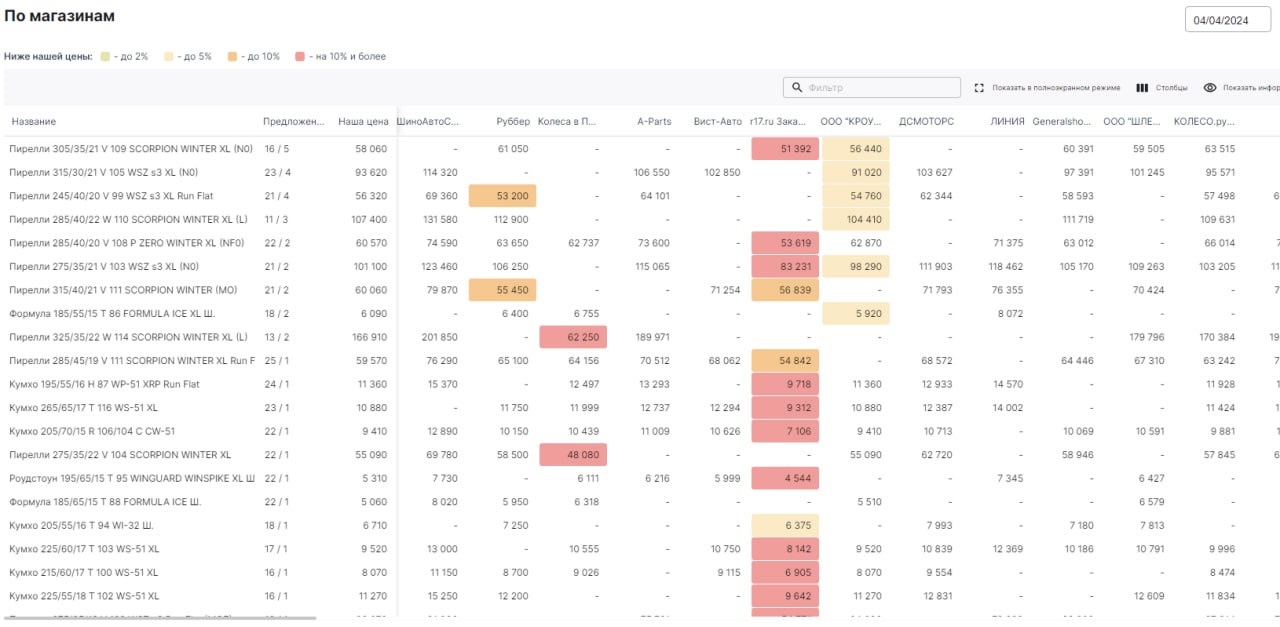Select the red cell 83 231
The width and height of the screenshot is (1280, 627).
[x=785, y=267]
